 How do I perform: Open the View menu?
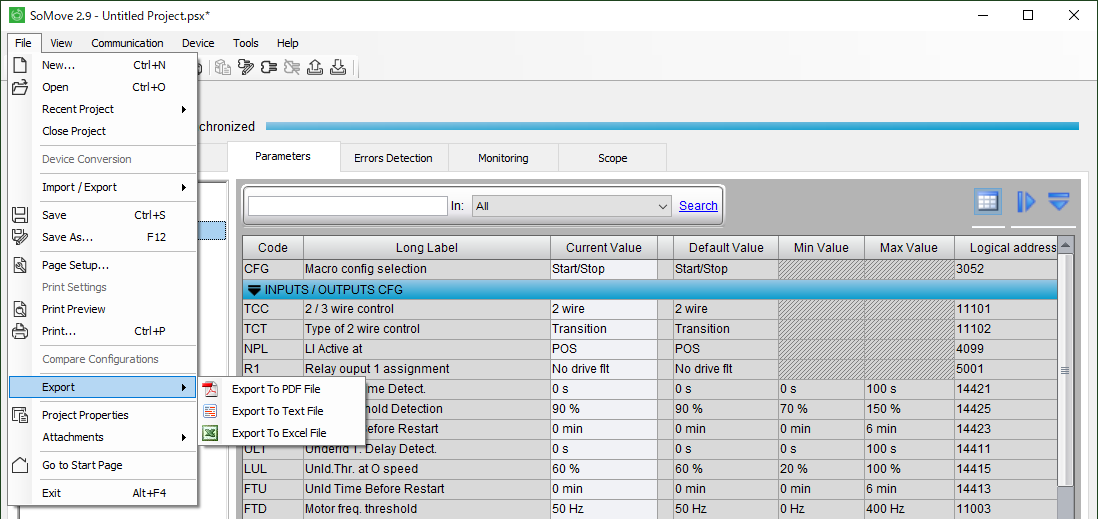pos(61,43)
